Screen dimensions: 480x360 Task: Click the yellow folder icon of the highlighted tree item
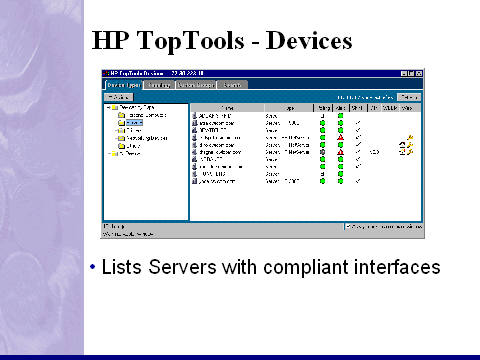(122, 123)
